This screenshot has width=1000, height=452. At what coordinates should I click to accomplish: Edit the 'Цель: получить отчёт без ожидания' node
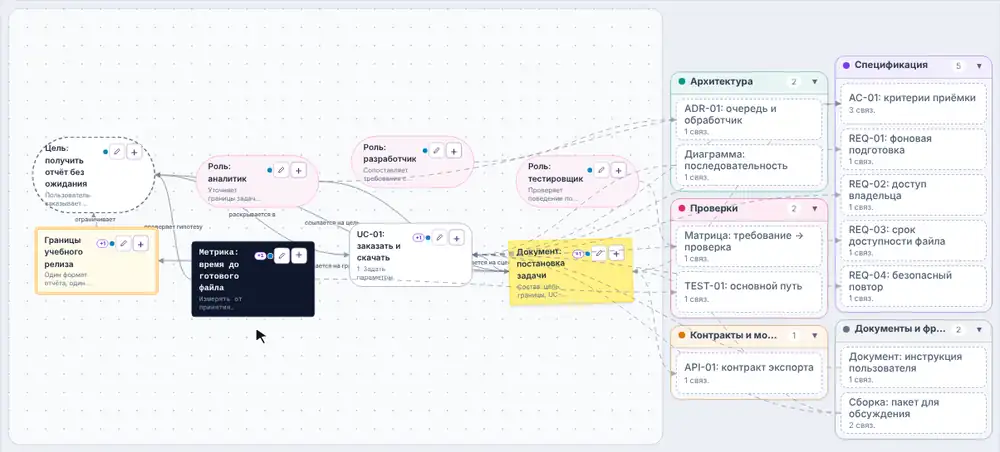coord(117,152)
